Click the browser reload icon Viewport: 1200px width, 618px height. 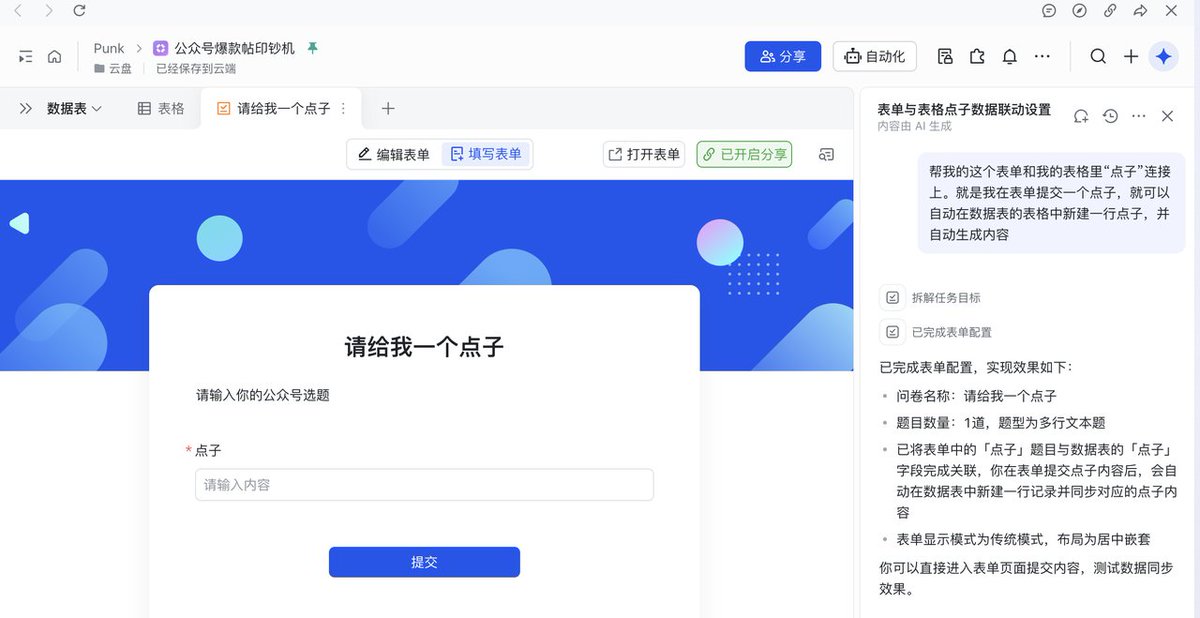[79, 11]
